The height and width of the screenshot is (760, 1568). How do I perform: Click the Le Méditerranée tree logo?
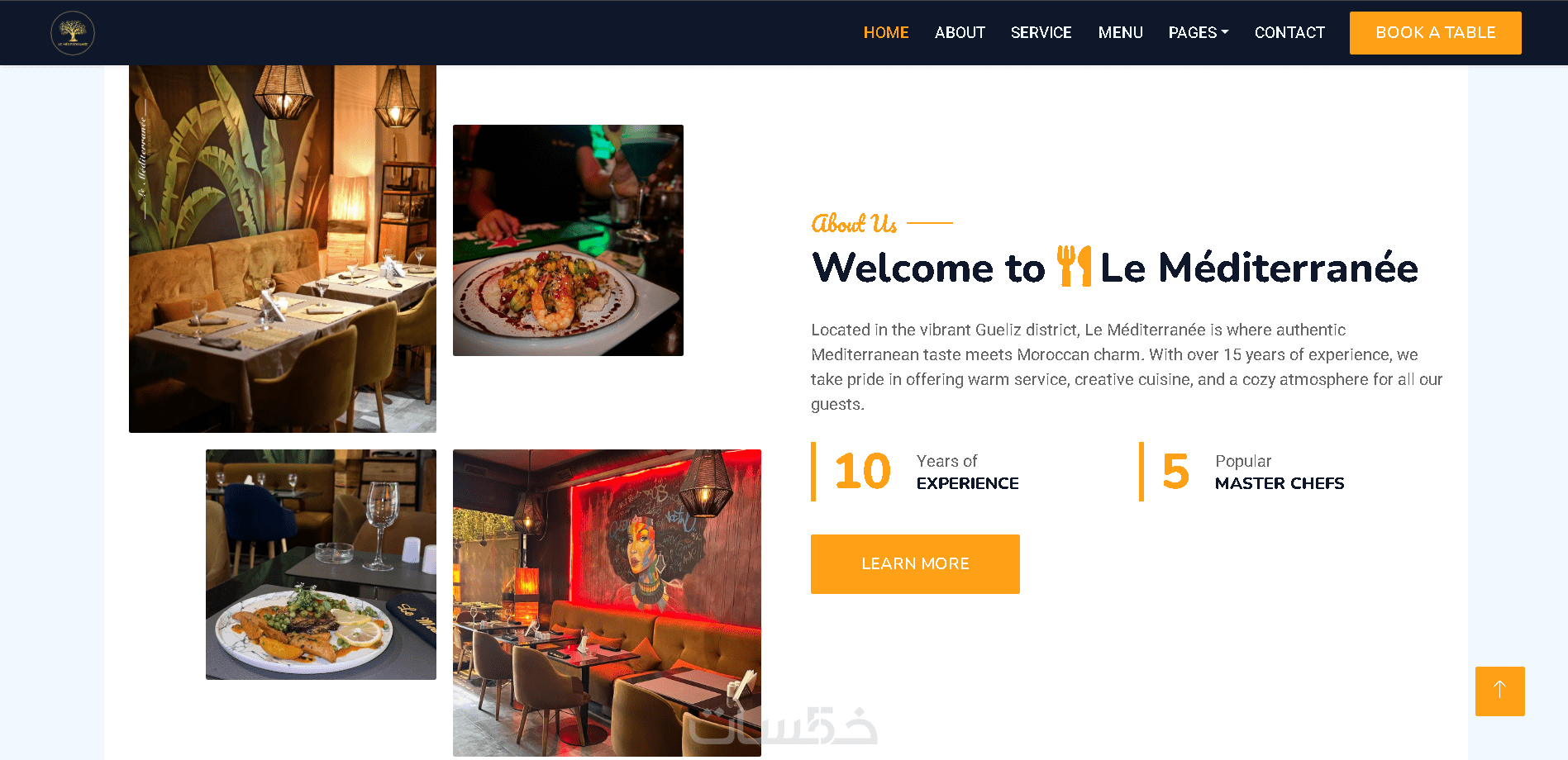(73, 33)
